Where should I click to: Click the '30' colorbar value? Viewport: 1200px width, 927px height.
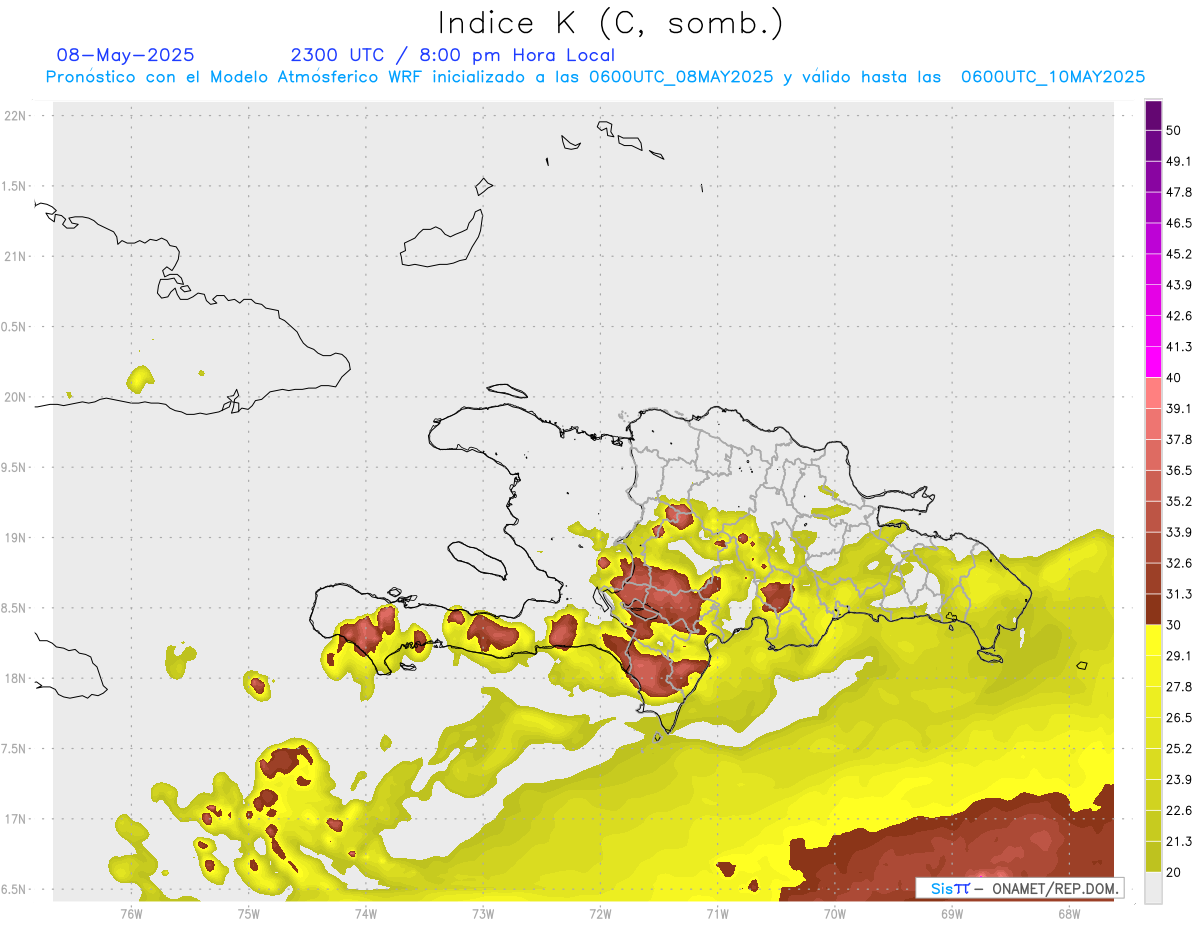pos(1174,625)
